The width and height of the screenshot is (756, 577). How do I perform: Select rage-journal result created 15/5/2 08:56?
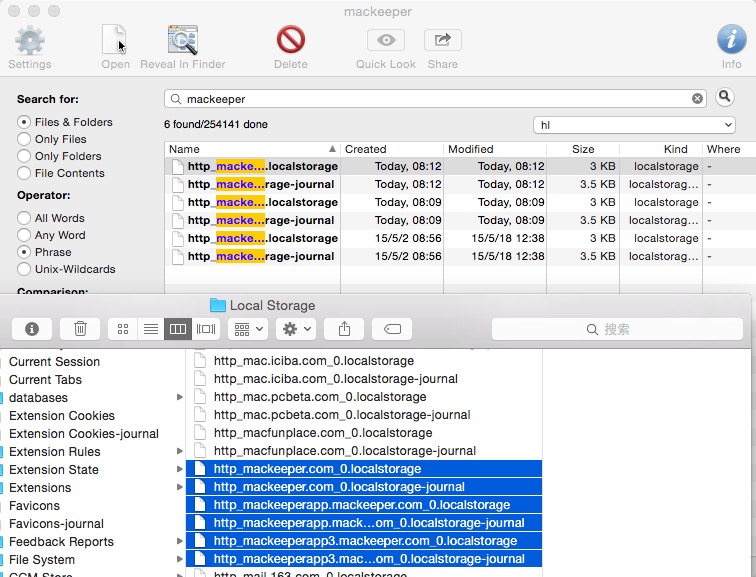[460, 256]
